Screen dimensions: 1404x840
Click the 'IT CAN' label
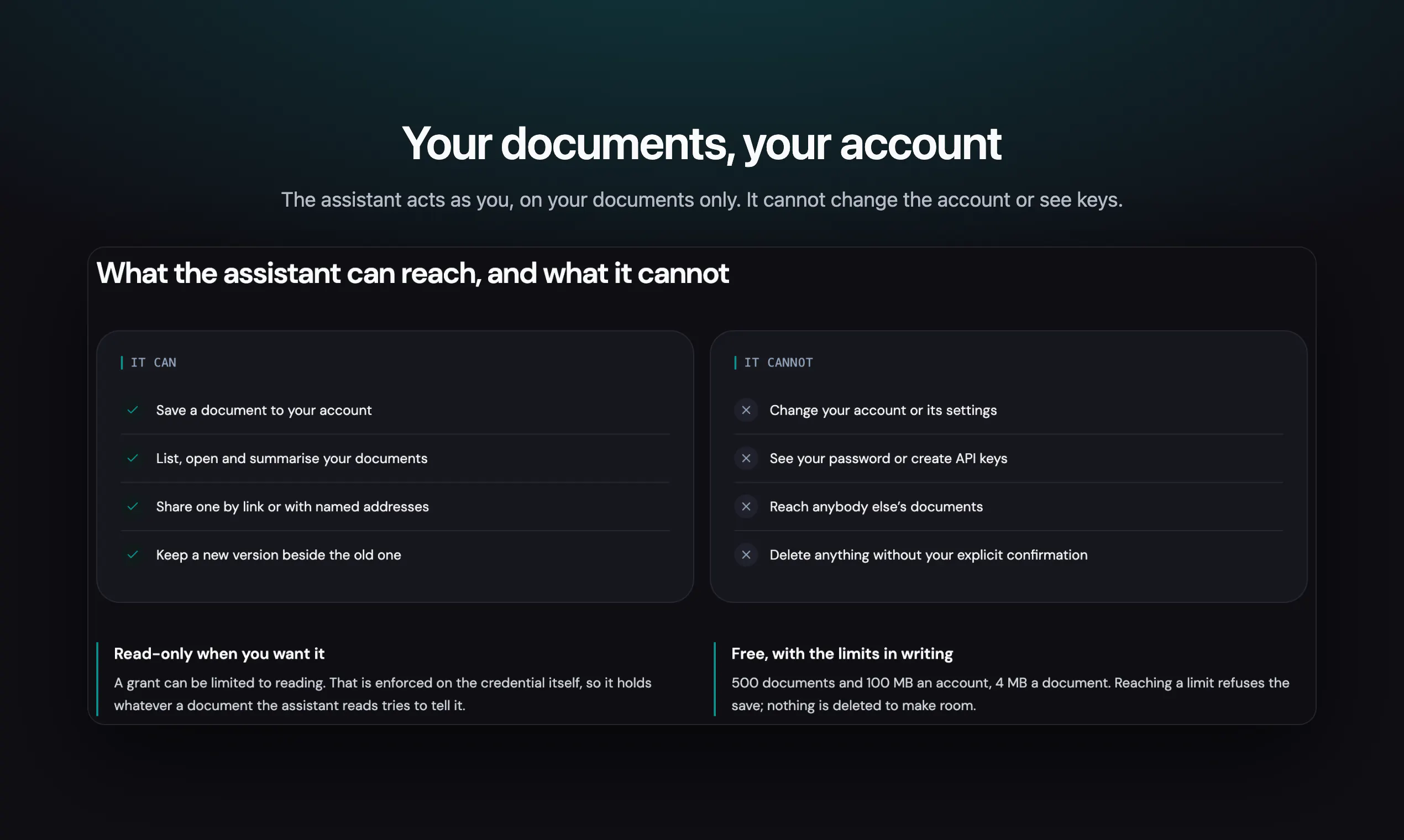click(x=153, y=363)
